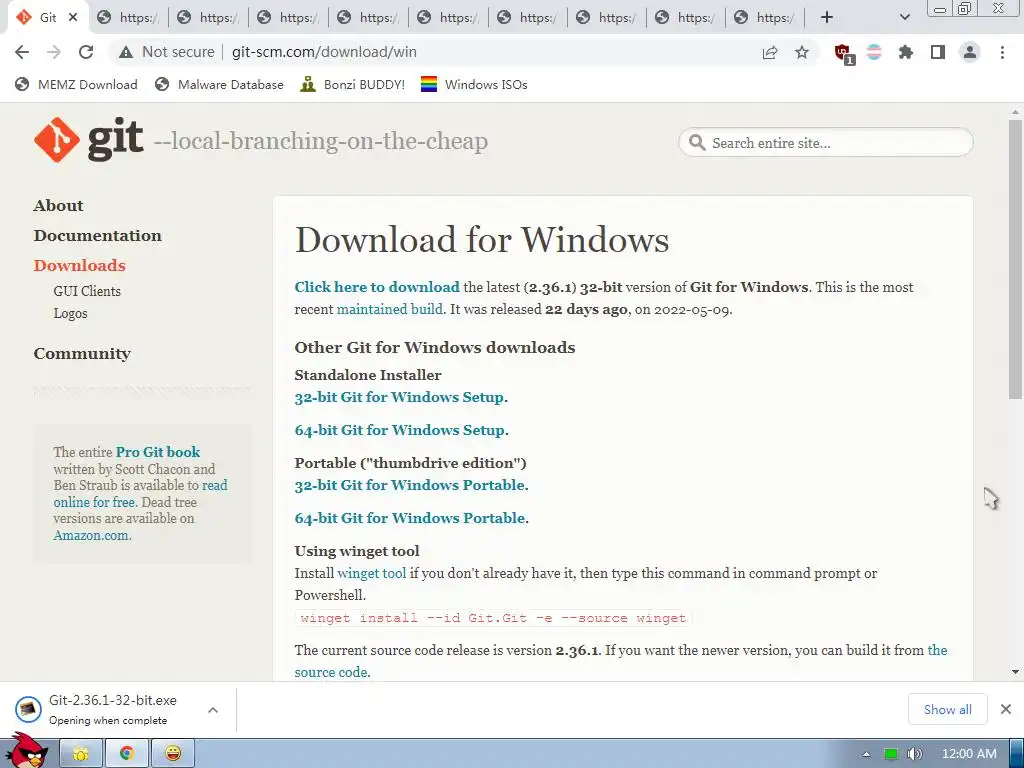Select Downloads in sidebar

[80, 266]
